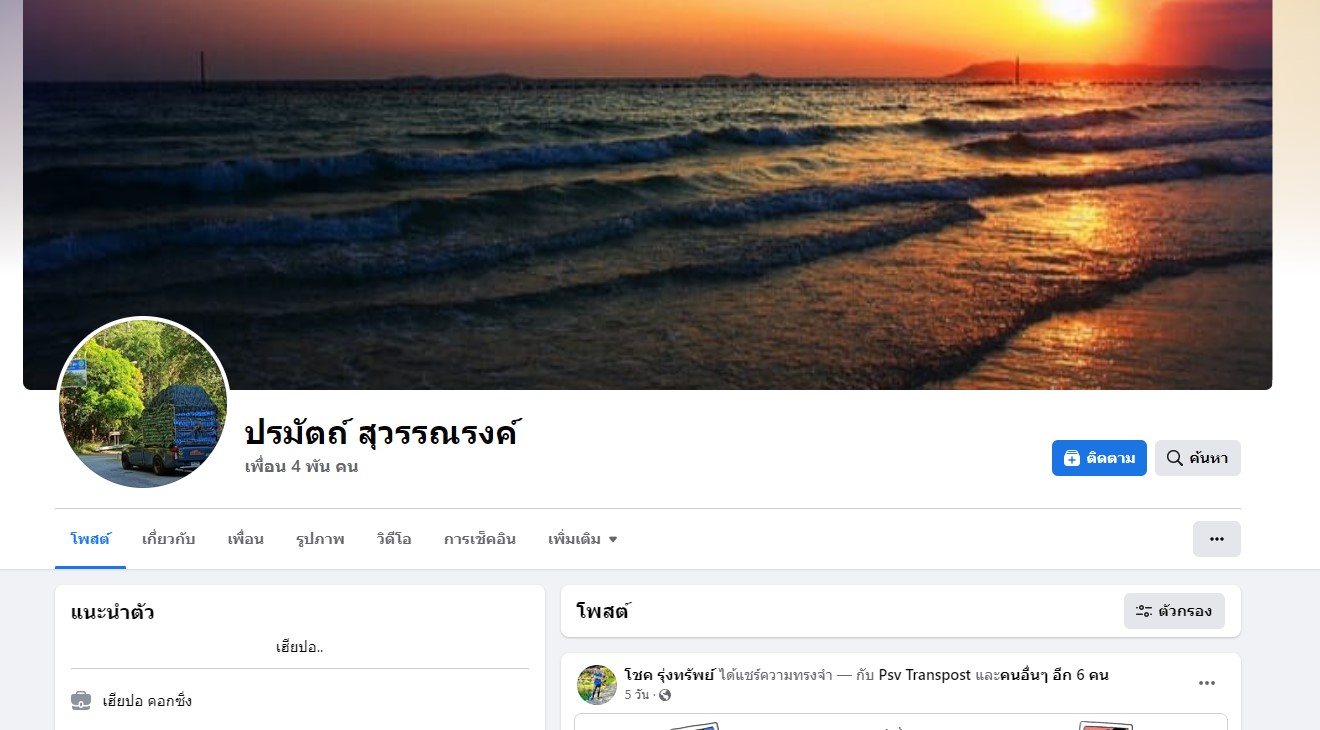Open the three-dot menu on the post
1320x730 pixels.
(x=1207, y=683)
